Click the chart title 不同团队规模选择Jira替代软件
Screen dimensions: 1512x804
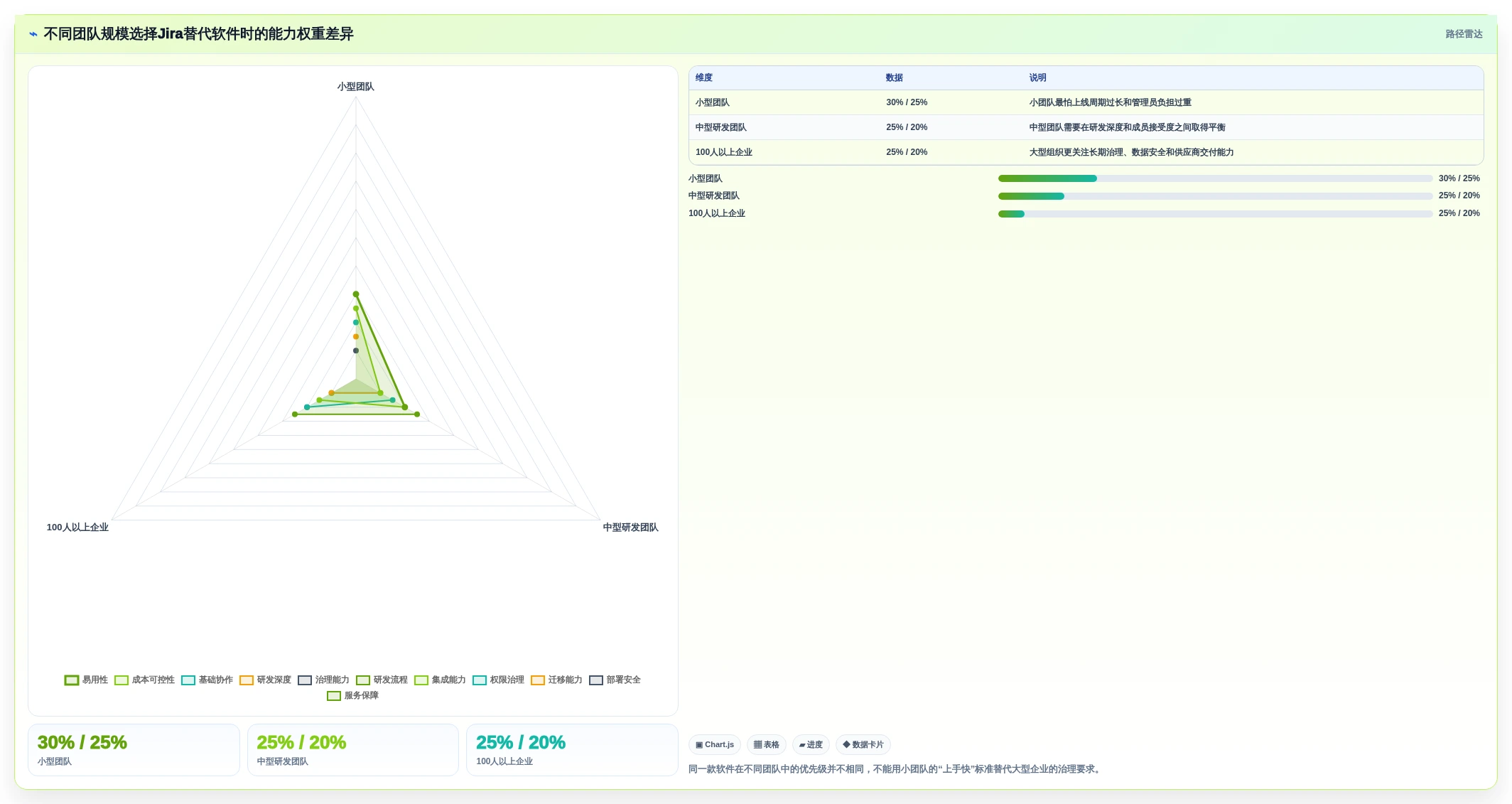point(198,34)
